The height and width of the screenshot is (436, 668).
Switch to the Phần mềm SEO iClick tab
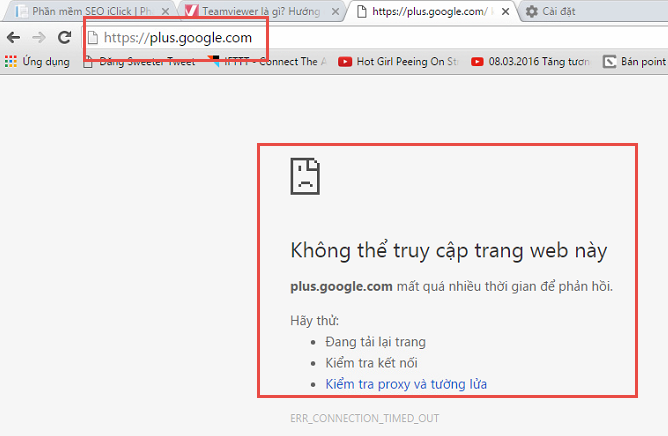pyautogui.click(x=90, y=12)
